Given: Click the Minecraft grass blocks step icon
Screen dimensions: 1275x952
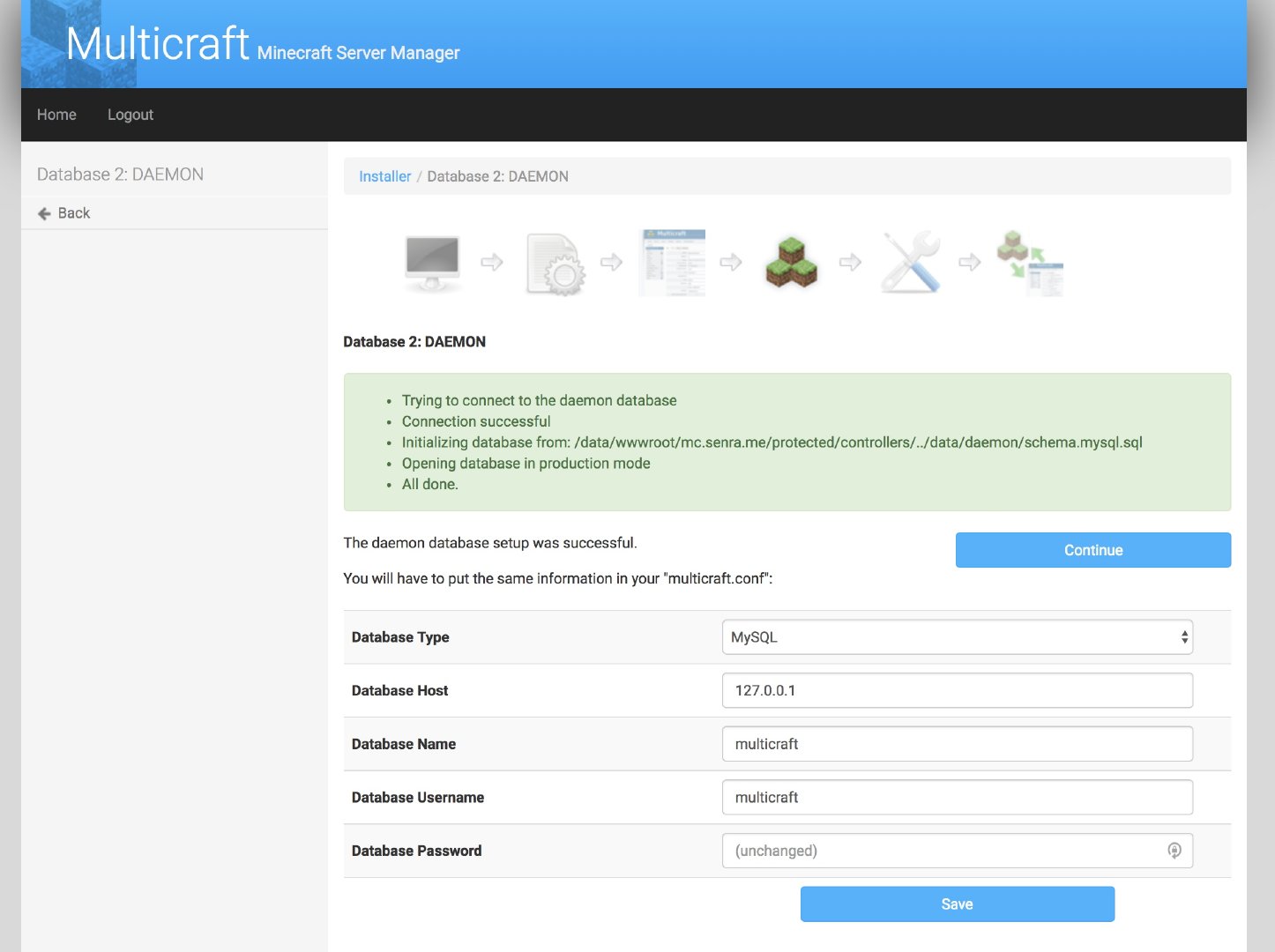Looking at the screenshot, I should (x=791, y=263).
